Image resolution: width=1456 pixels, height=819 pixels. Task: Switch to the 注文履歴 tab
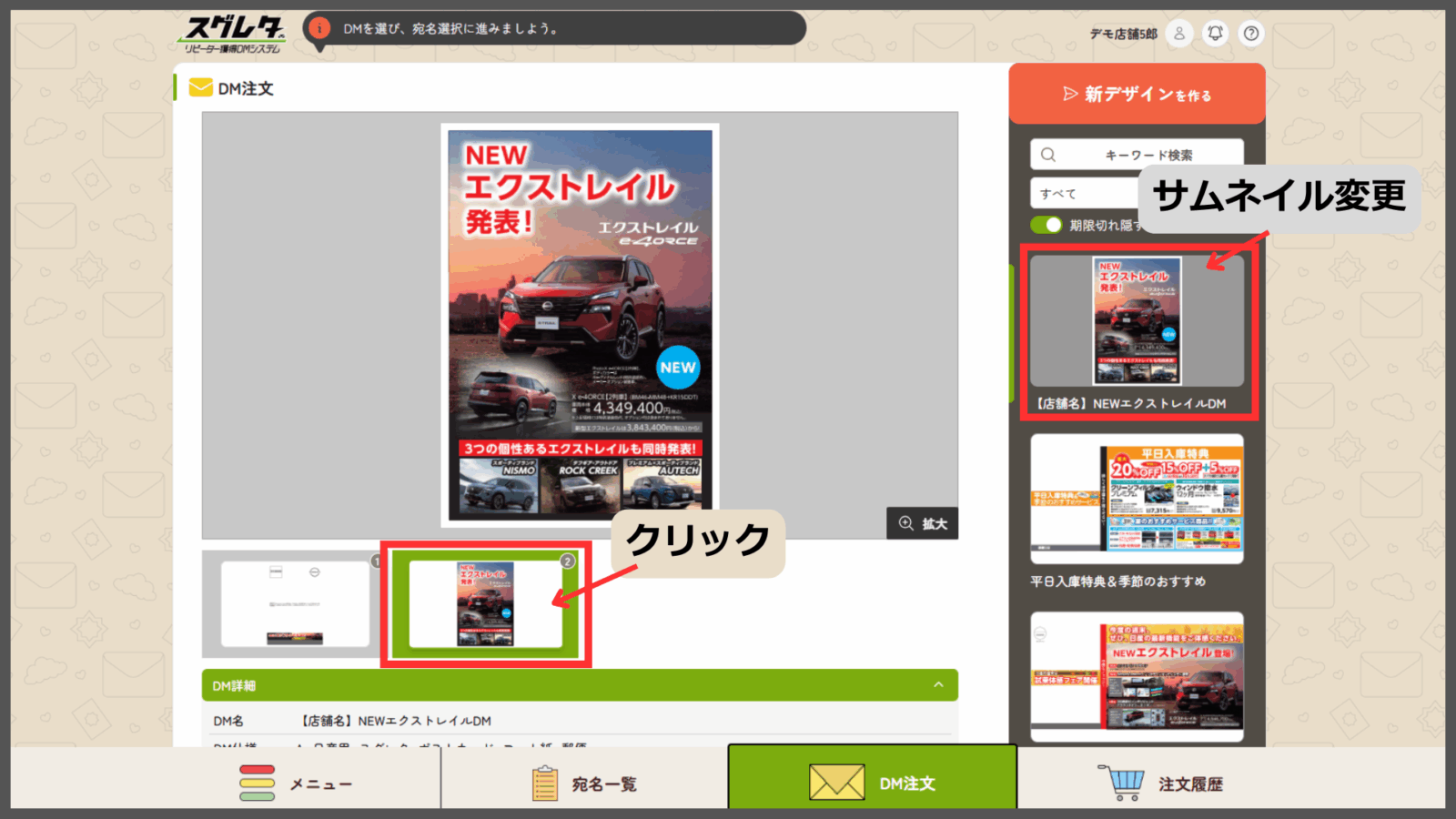click(x=1161, y=784)
